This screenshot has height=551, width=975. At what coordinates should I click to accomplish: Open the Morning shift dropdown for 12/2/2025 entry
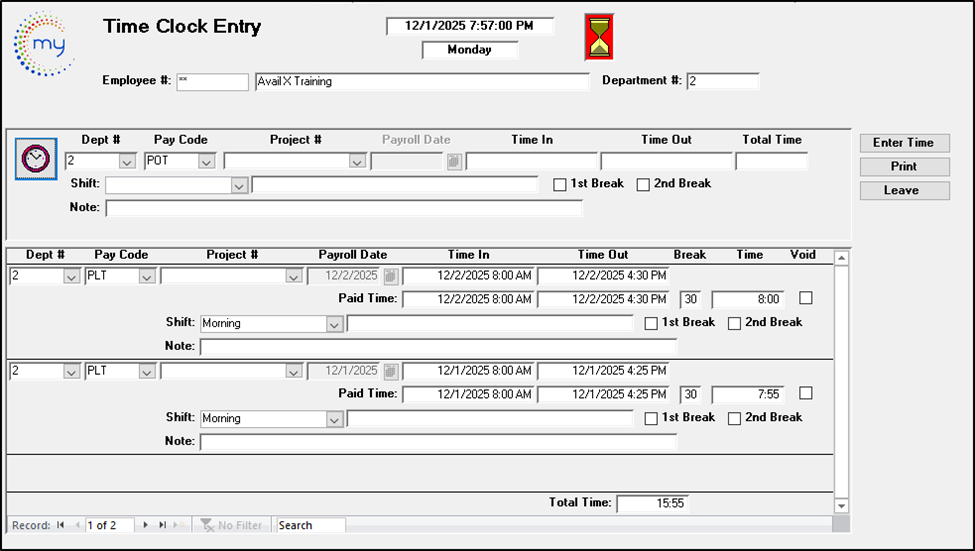tap(334, 324)
